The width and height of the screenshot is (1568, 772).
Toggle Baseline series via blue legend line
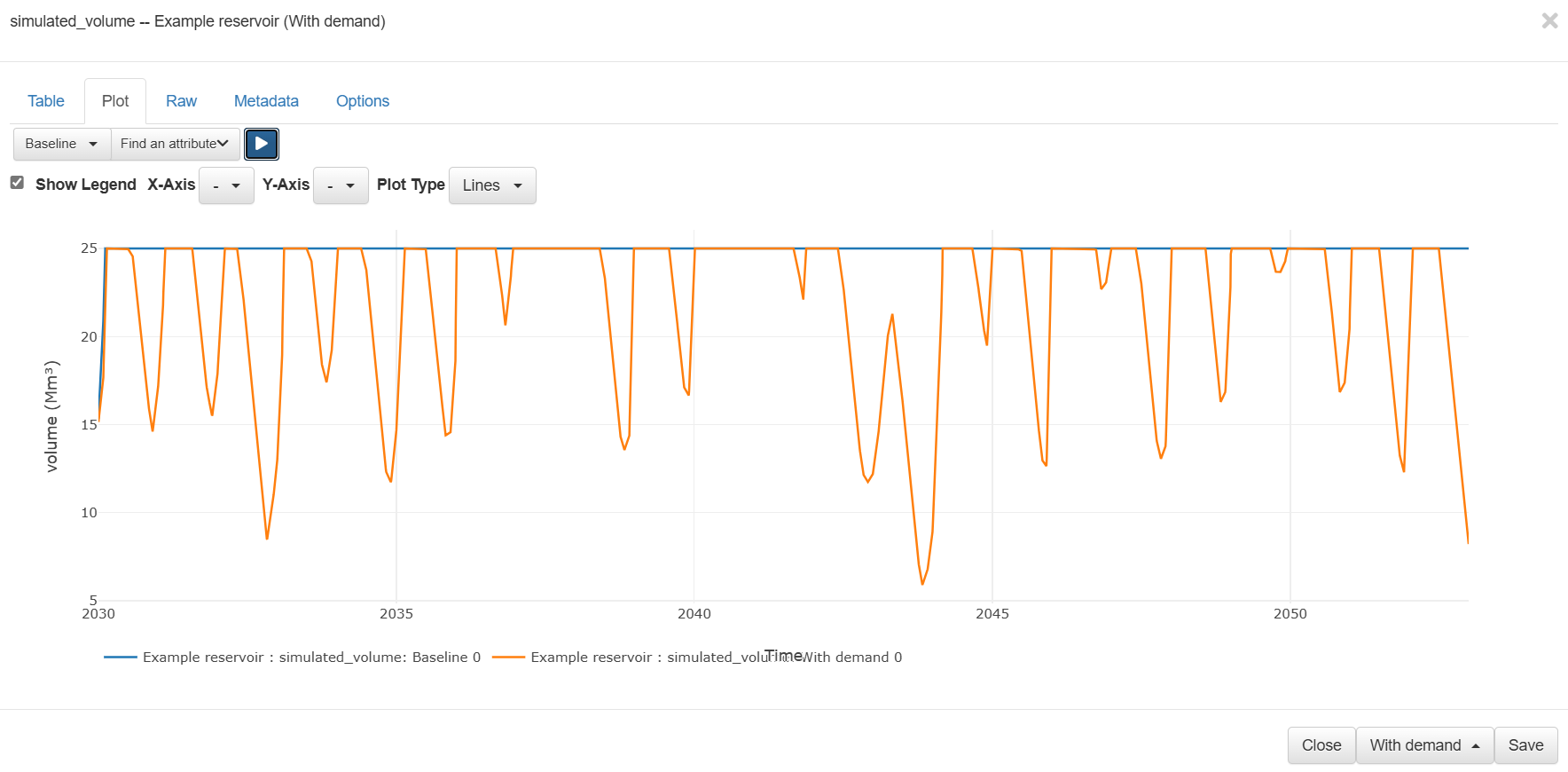coord(121,658)
